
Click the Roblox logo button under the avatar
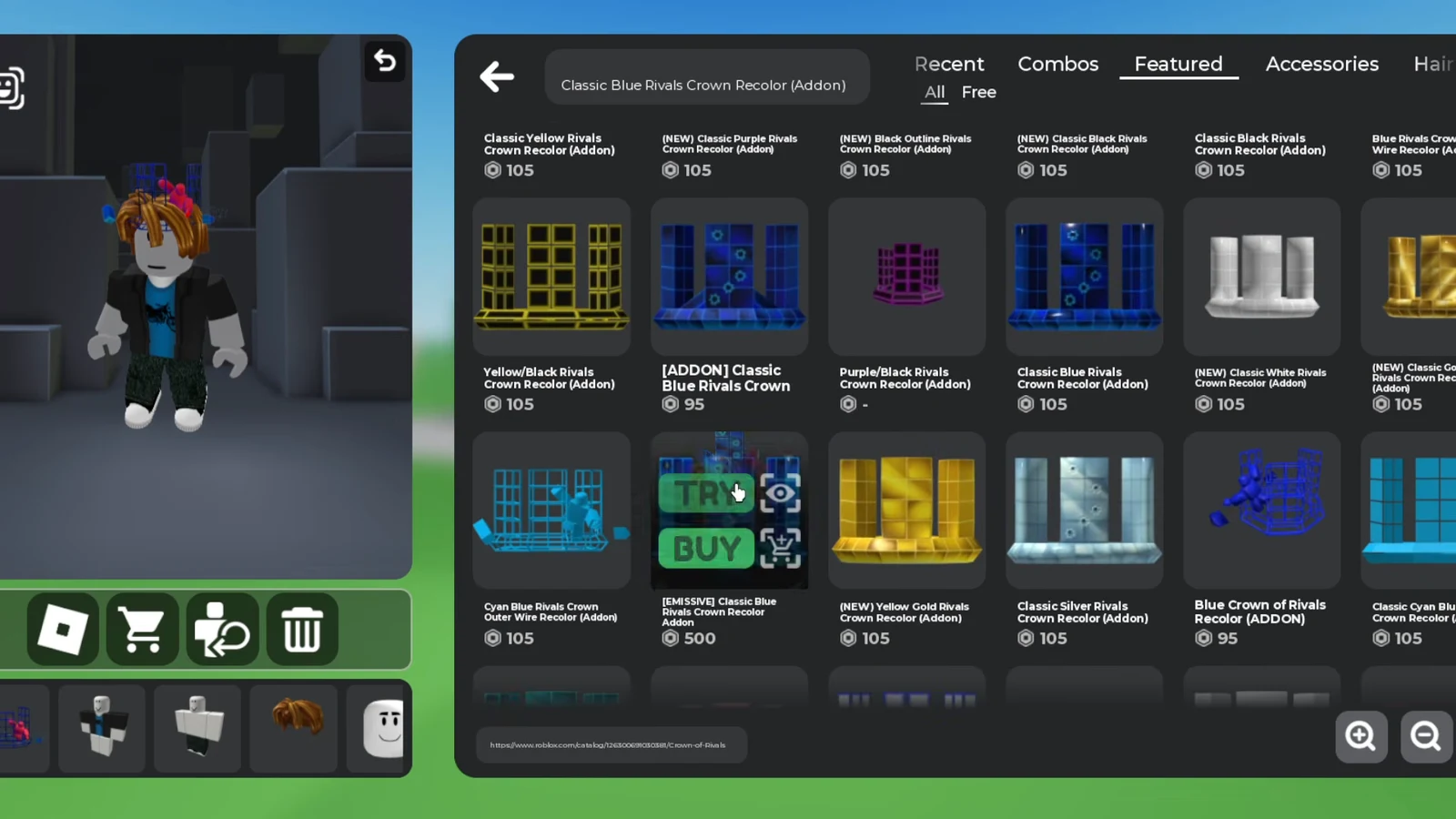click(63, 629)
